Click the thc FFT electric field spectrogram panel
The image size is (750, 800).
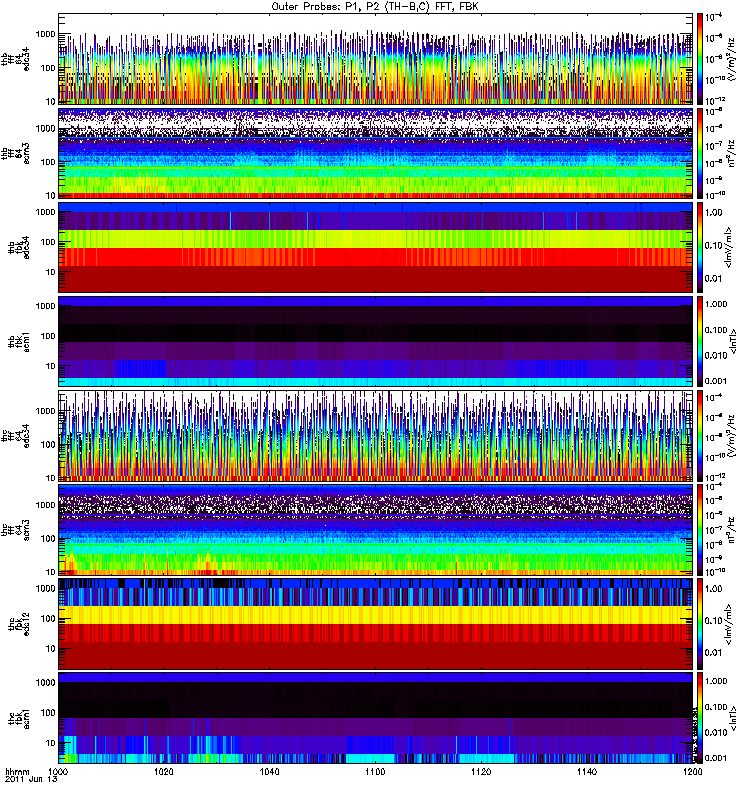tap(375, 436)
